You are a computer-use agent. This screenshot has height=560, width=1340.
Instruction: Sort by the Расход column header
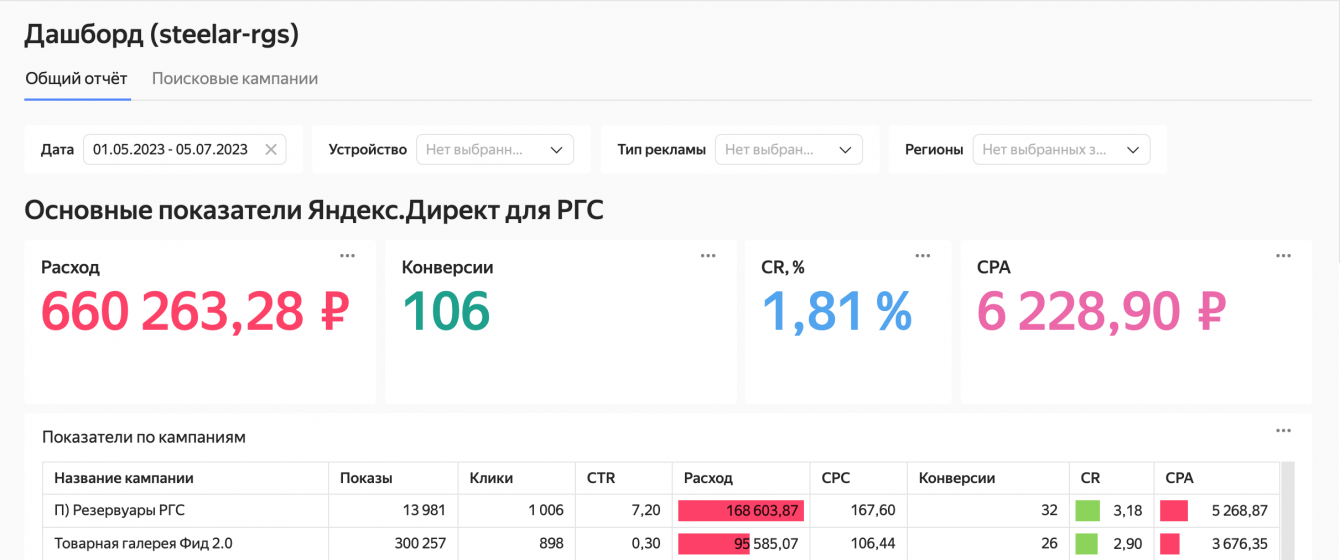[x=741, y=478]
